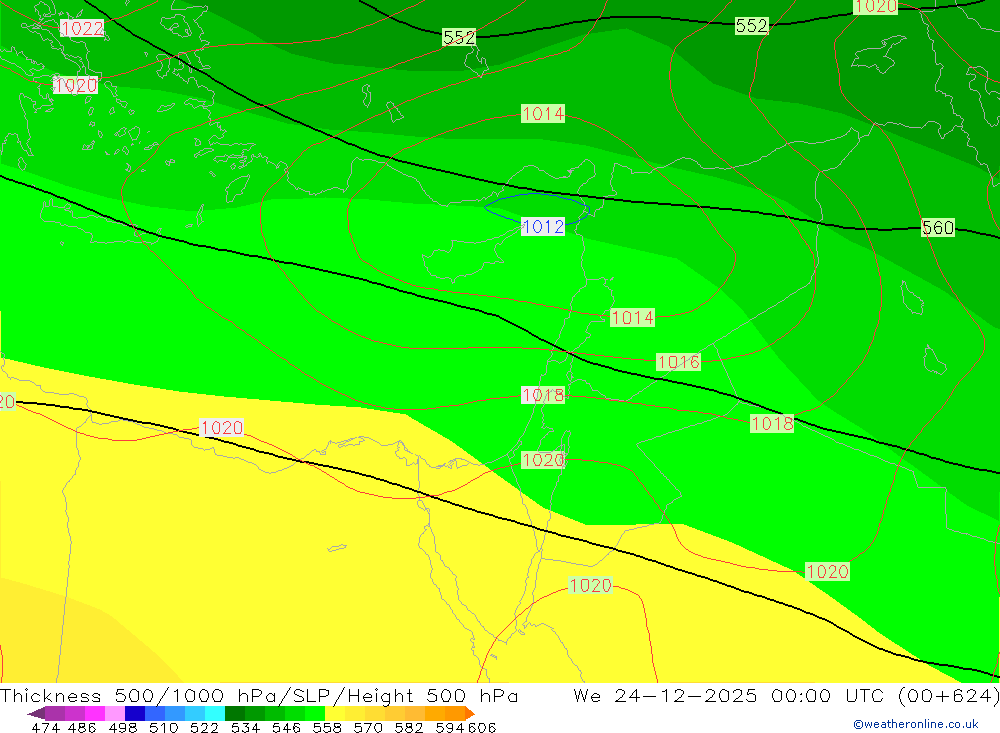Click the purple left arrow of legend

(36, 713)
